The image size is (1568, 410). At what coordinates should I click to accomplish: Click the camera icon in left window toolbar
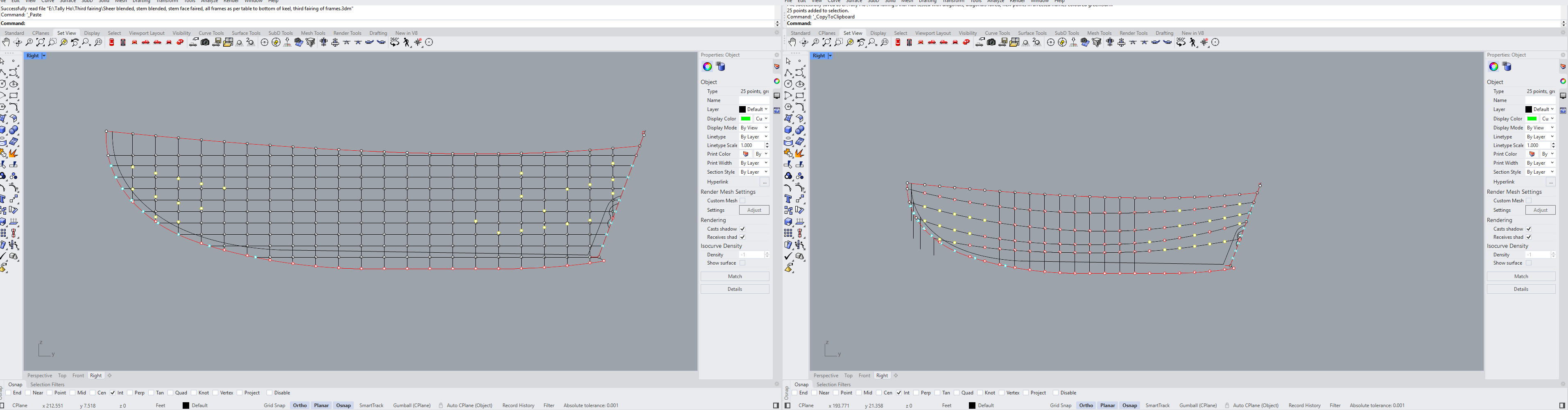[x=205, y=42]
